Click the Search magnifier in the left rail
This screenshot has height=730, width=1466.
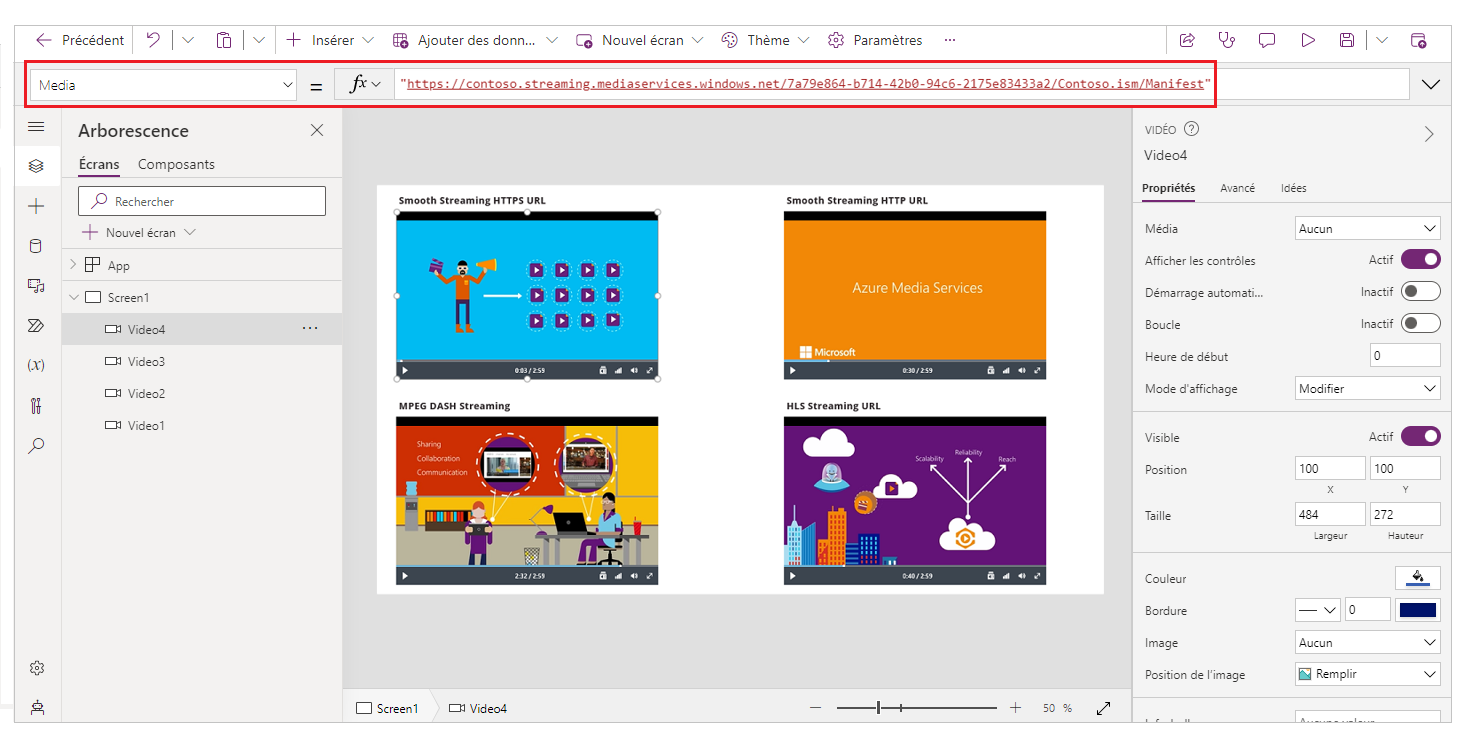(x=36, y=446)
